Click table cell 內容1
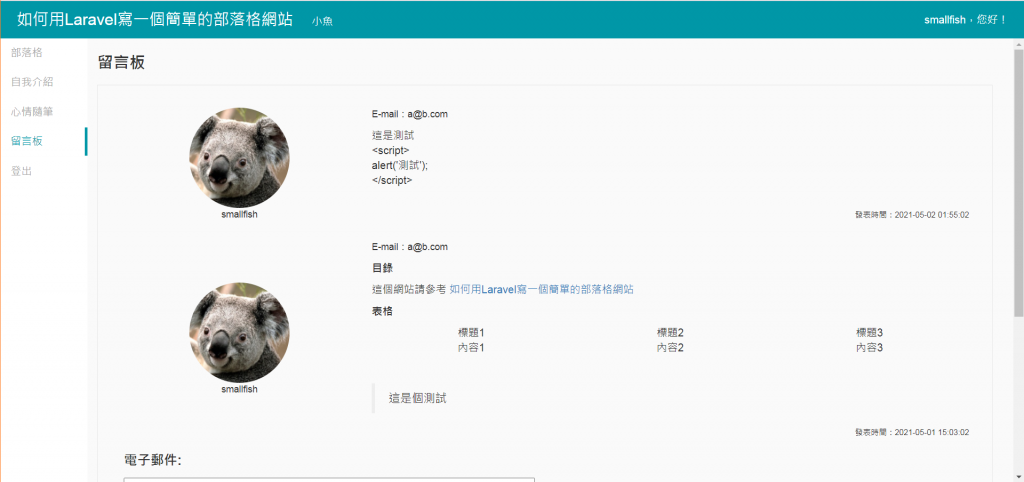The image size is (1024, 482). [471, 347]
